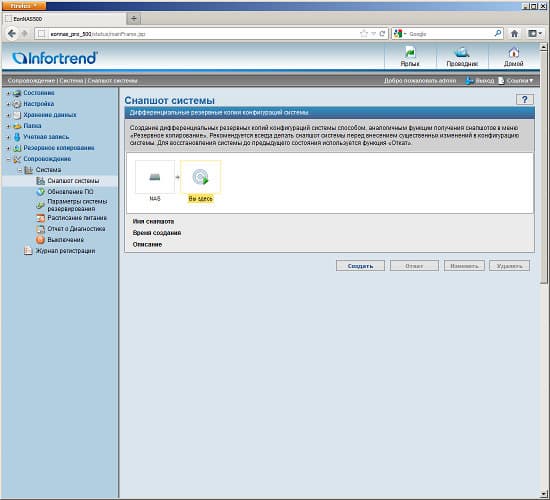Click the scrollbar down arrow
550x500 pixels.
point(543,494)
